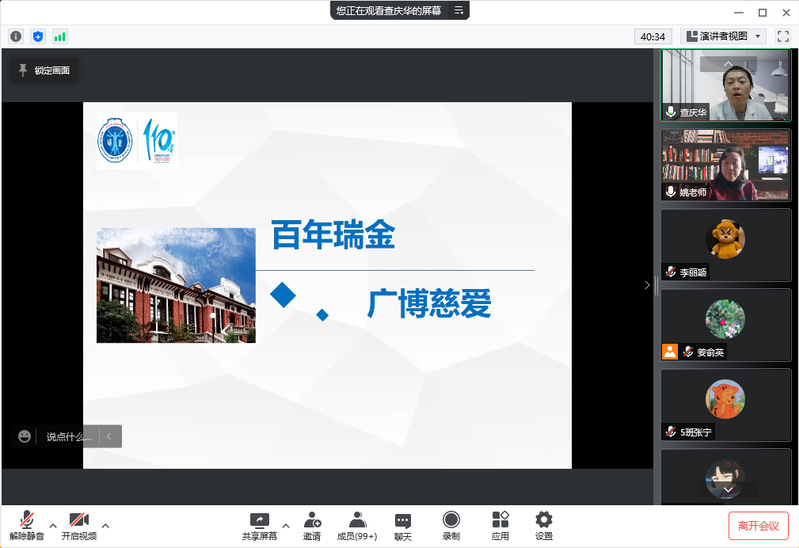The height and width of the screenshot is (548, 799).
Task: Collapse the participant video sidebar arrow
Action: 647,285
